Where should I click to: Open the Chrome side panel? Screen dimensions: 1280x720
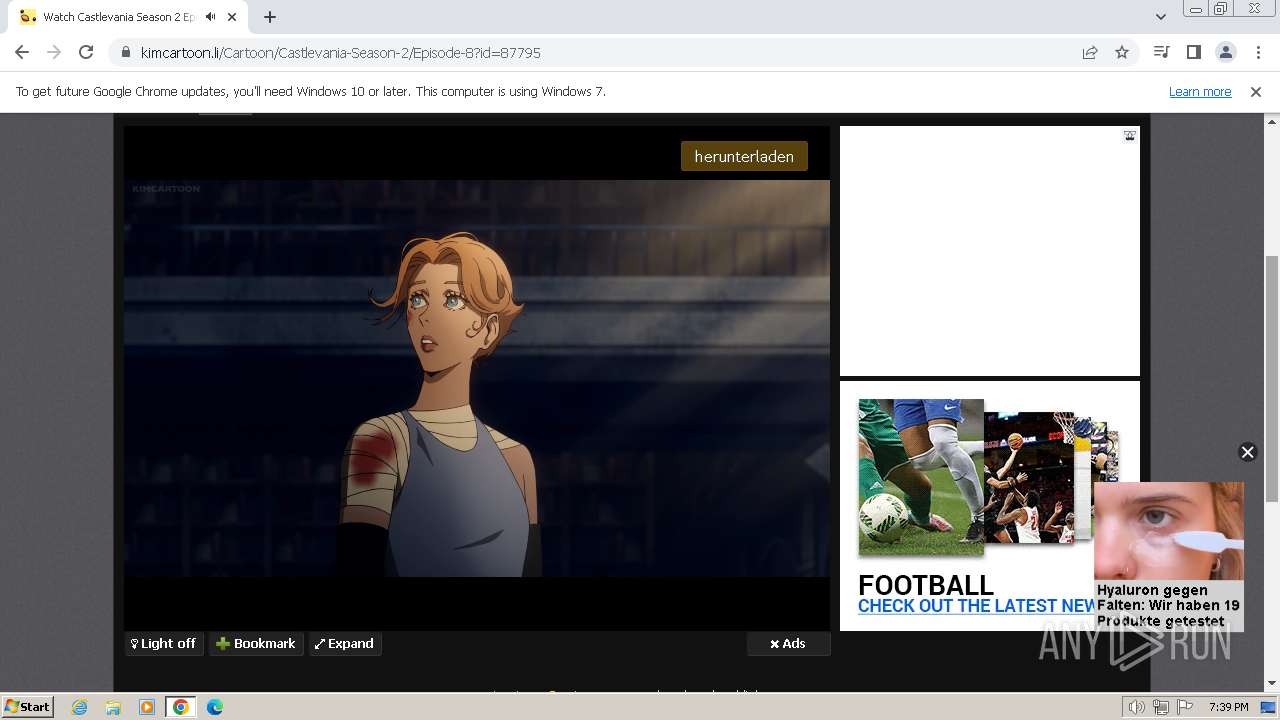(x=1193, y=52)
